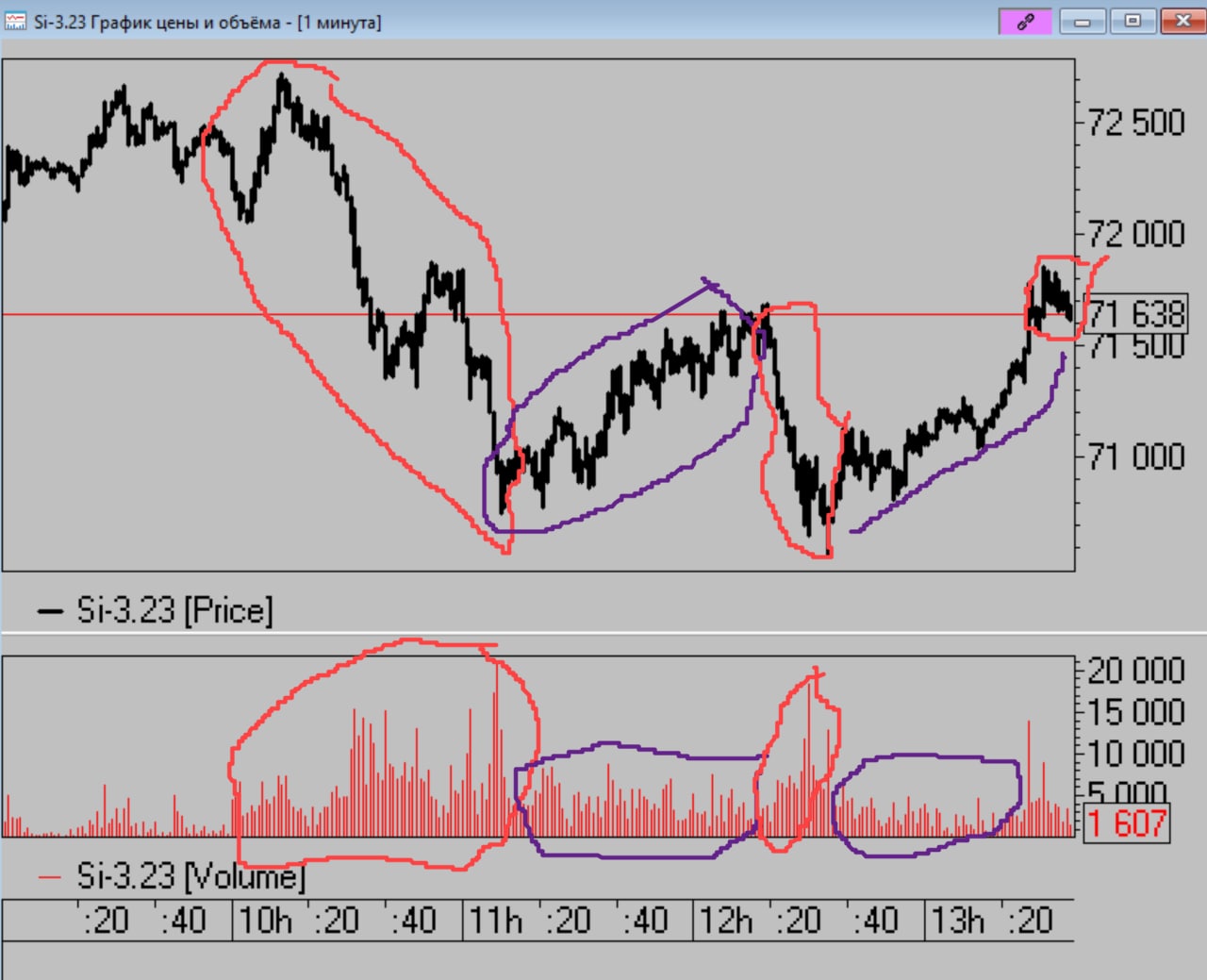Click the Si-3.23 [Price] legend label

point(174,611)
